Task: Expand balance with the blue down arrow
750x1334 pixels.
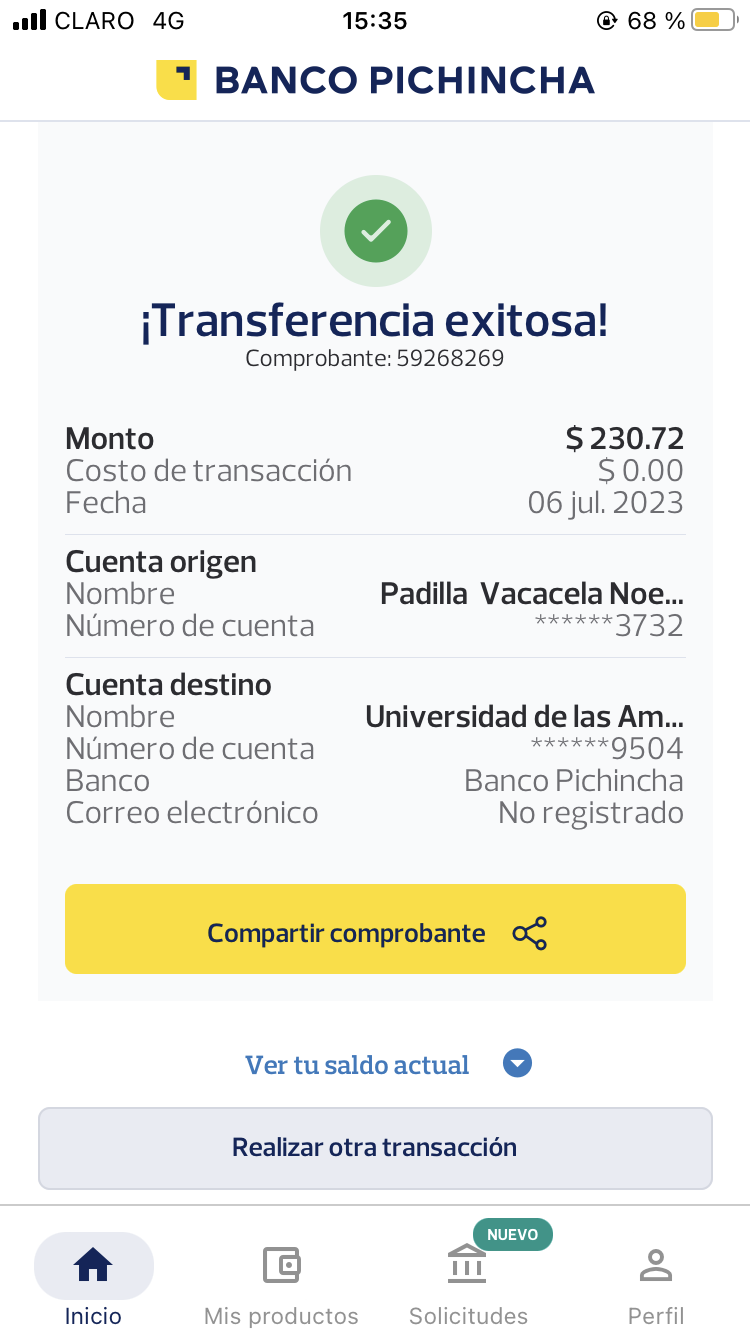Action: (517, 1064)
